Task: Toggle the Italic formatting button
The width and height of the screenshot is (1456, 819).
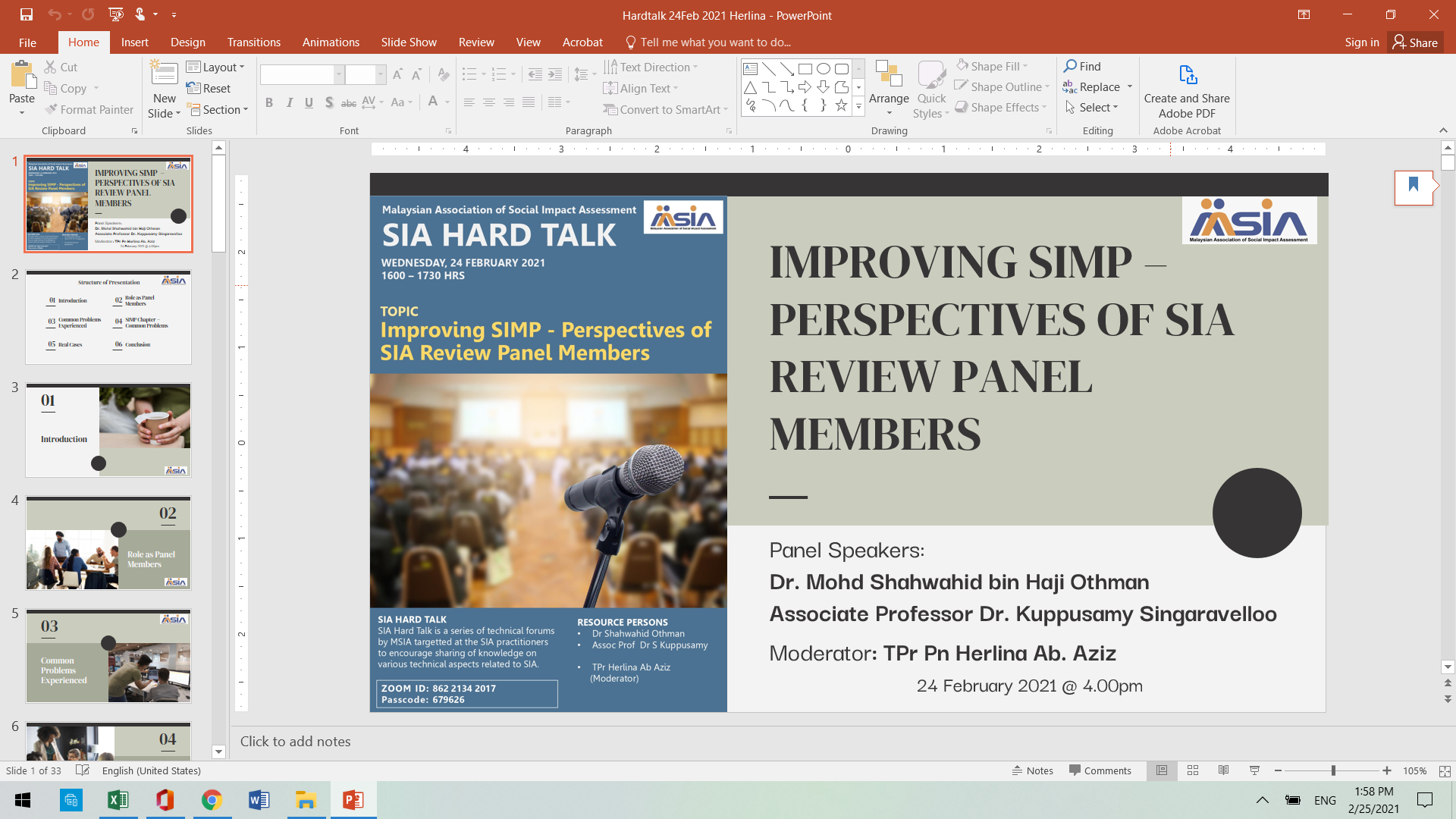Action: tap(289, 102)
